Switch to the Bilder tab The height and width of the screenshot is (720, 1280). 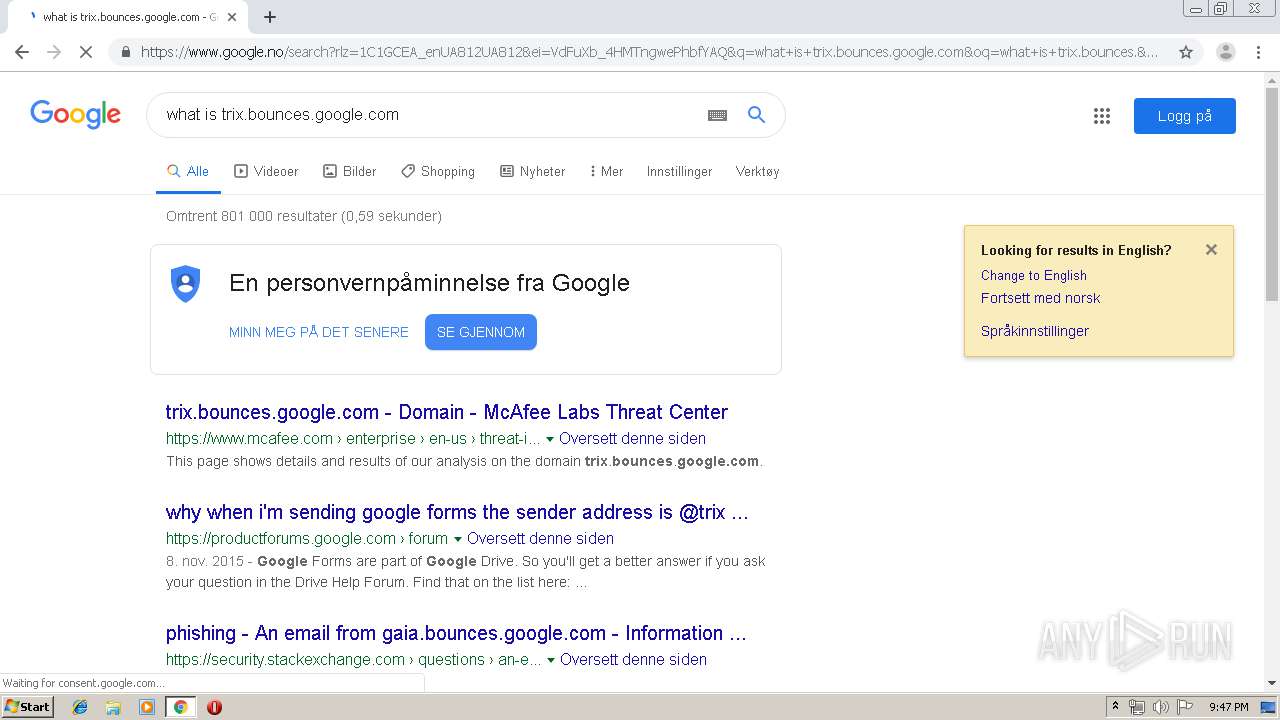tap(350, 171)
